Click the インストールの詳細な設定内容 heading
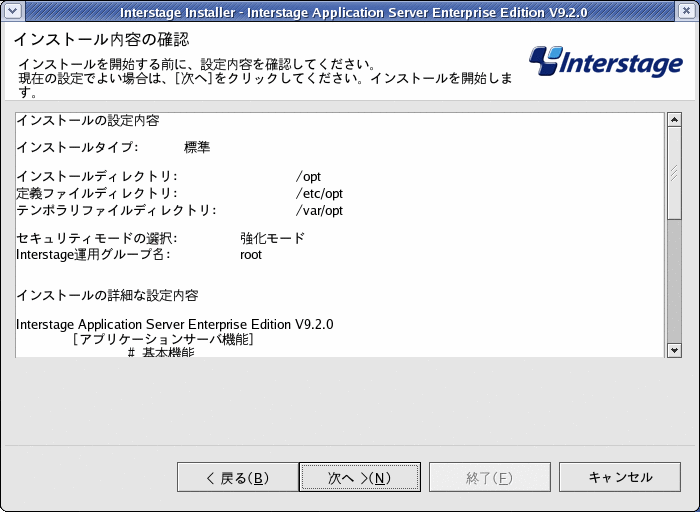The width and height of the screenshot is (700, 512). coord(108,296)
